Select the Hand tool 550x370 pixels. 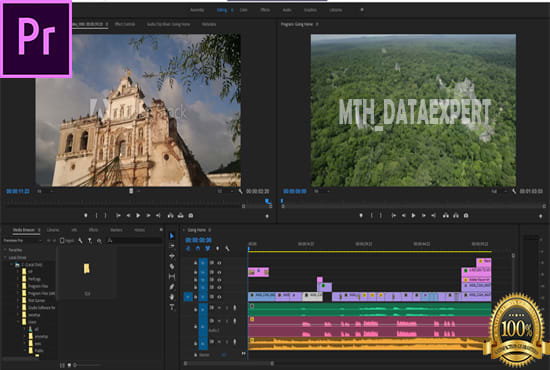click(x=172, y=297)
